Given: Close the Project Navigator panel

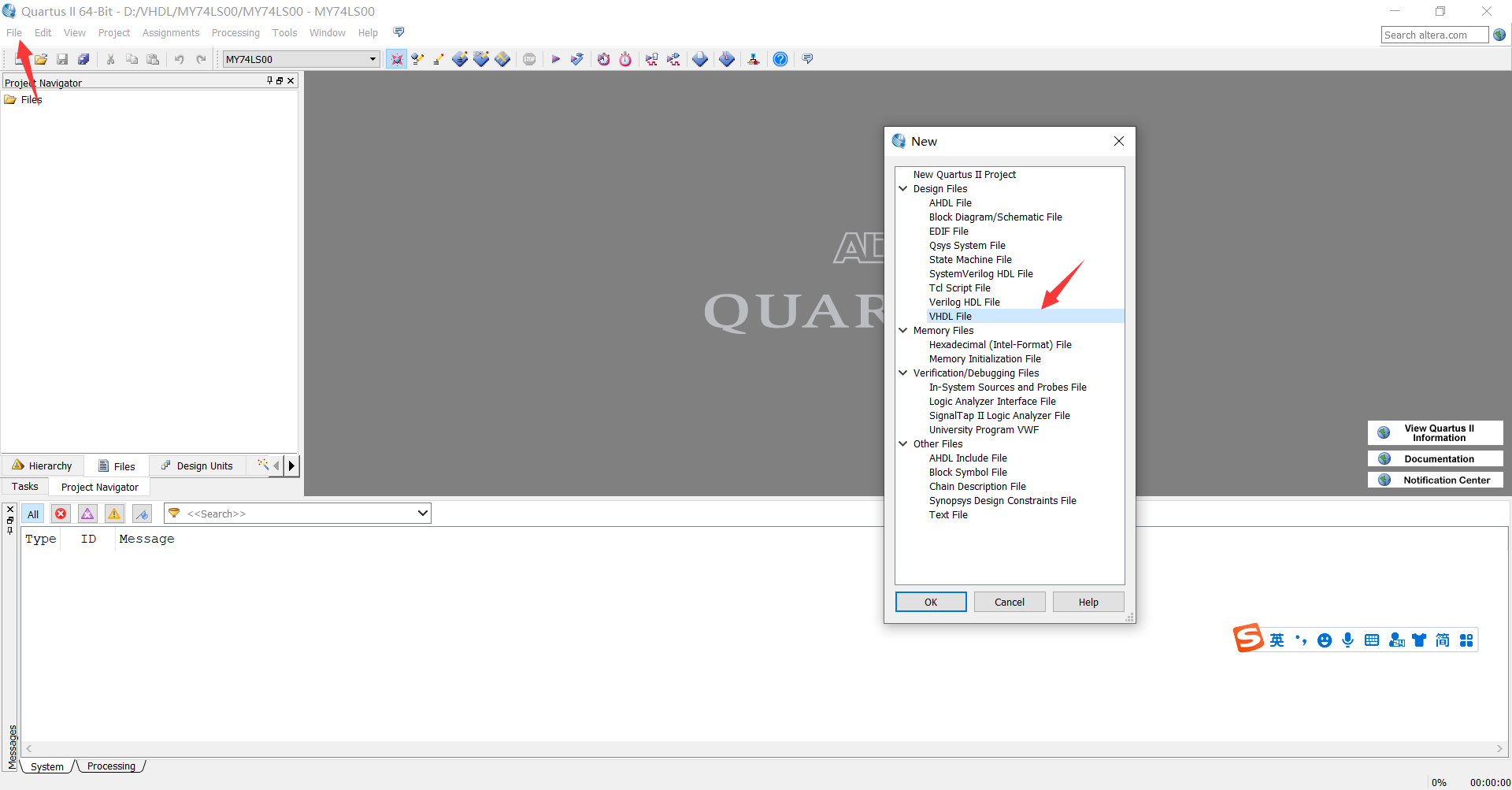Looking at the screenshot, I should (291, 80).
